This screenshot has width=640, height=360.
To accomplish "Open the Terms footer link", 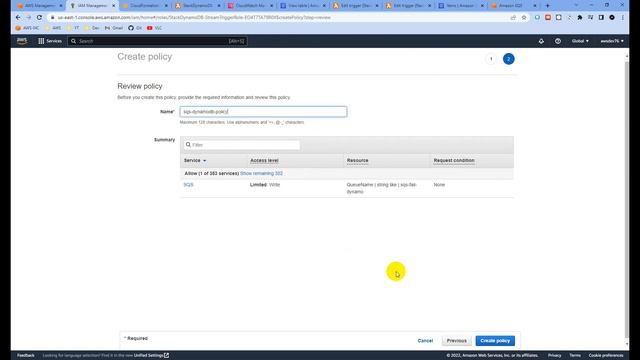I will pyautogui.click(x=575, y=356).
